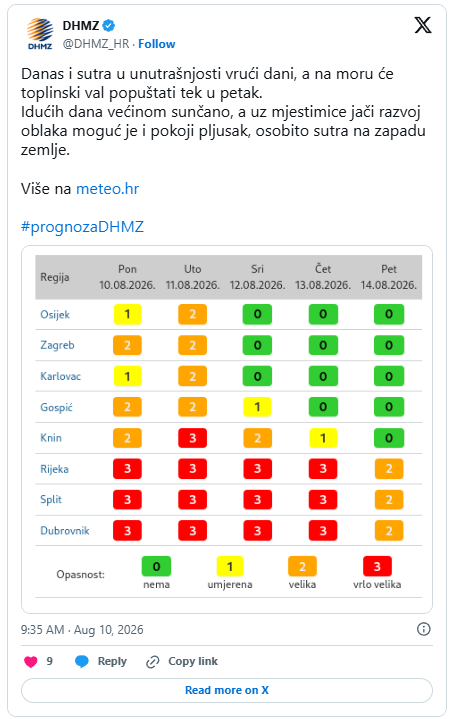Follow the DHMZ_HR account
455x719 pixels.
(x=157, y=44)
